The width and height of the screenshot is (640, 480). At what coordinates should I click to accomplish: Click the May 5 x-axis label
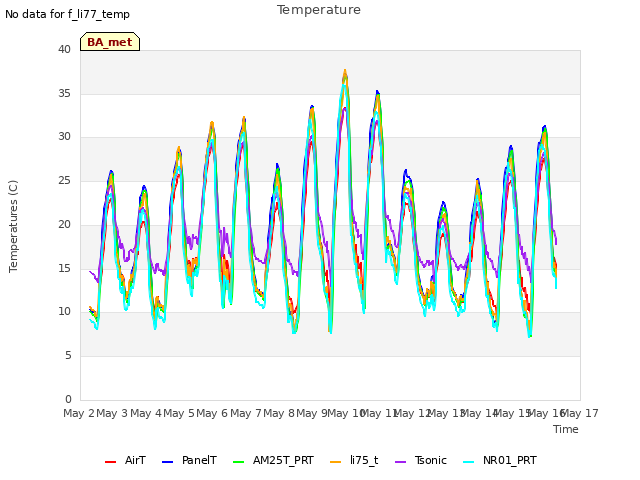coord(179,413)
